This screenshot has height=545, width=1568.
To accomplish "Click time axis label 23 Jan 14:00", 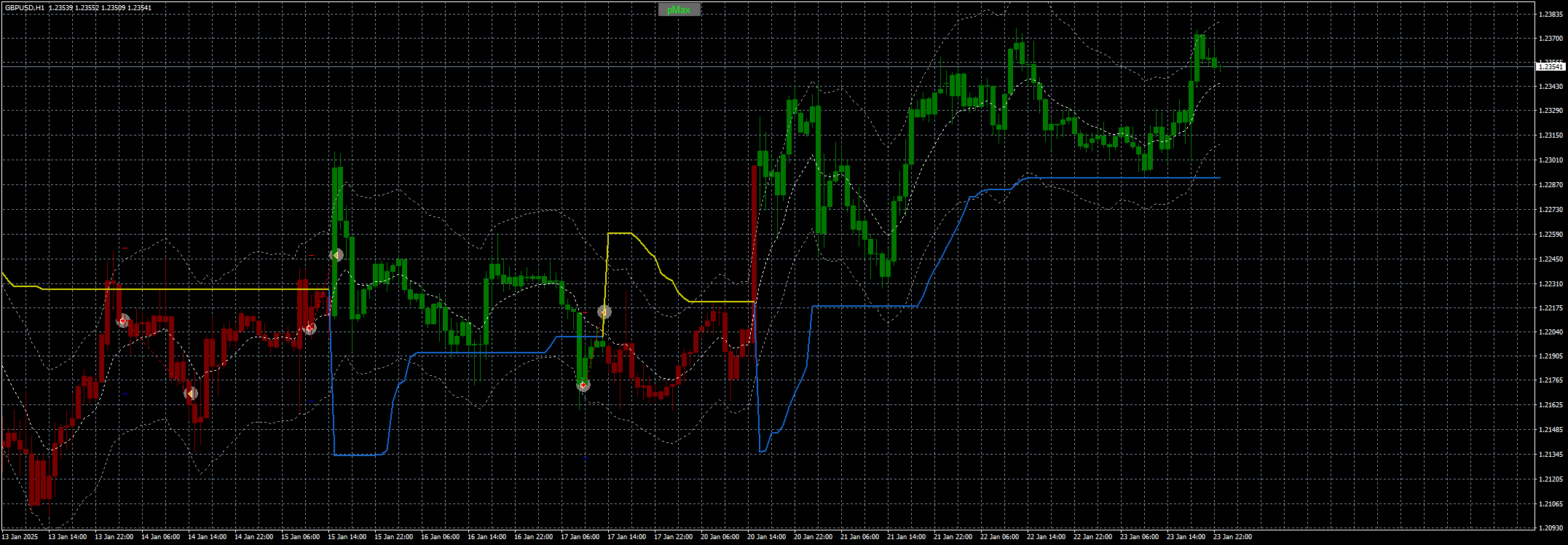I will (1186, 537).
